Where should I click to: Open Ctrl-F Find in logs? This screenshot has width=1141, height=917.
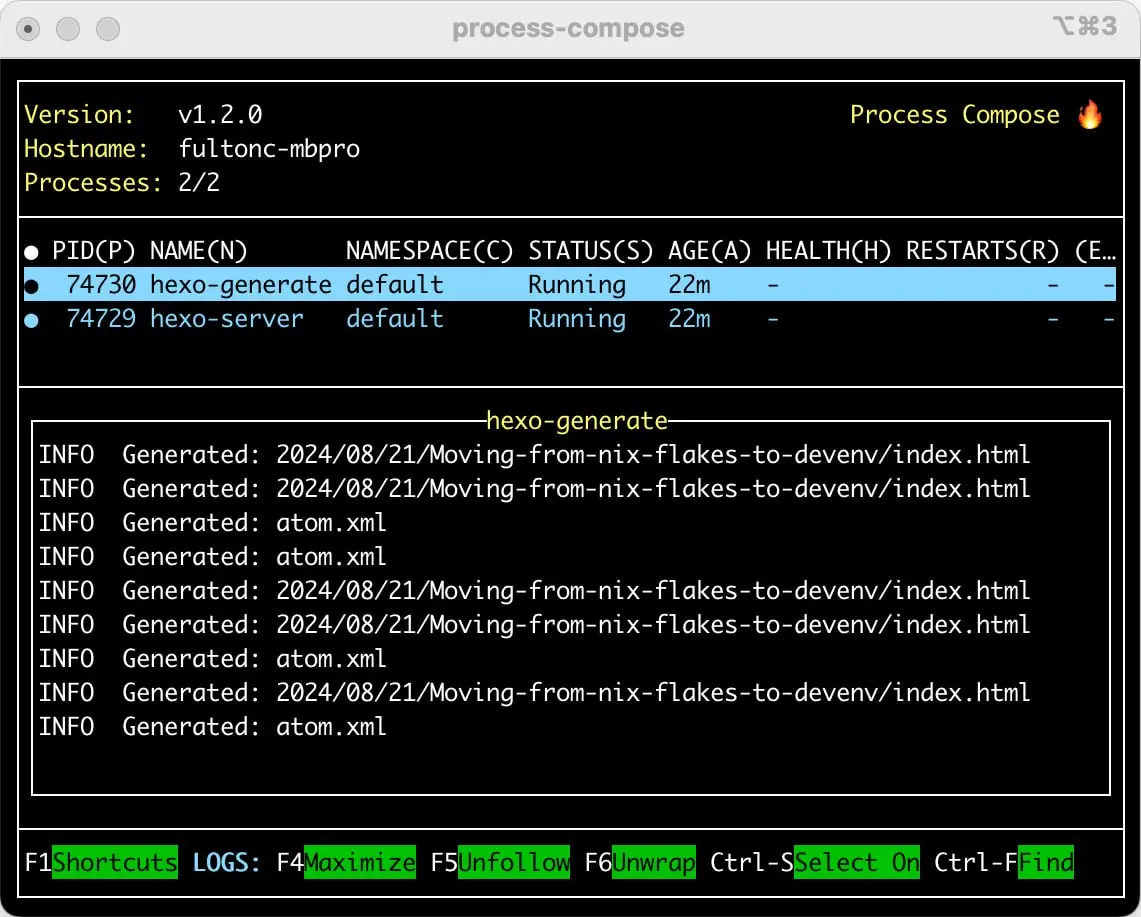point(1003,862)
